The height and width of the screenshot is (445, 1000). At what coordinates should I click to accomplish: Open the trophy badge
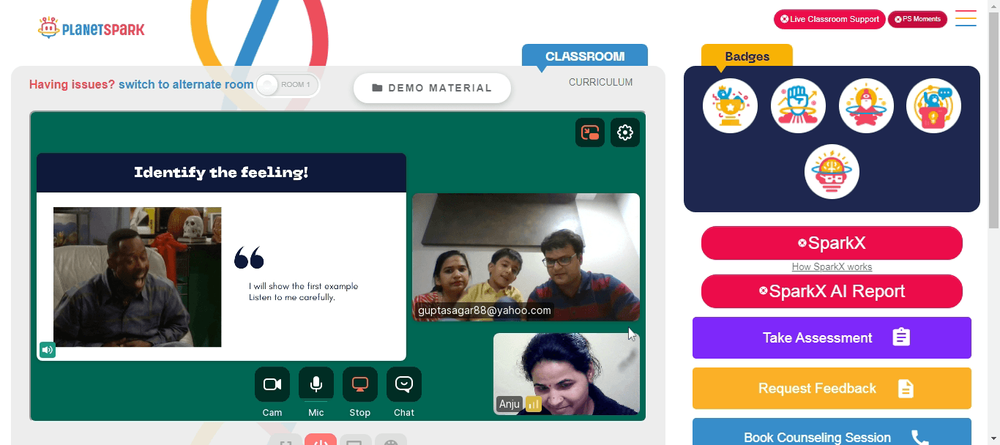coord(730,106)
